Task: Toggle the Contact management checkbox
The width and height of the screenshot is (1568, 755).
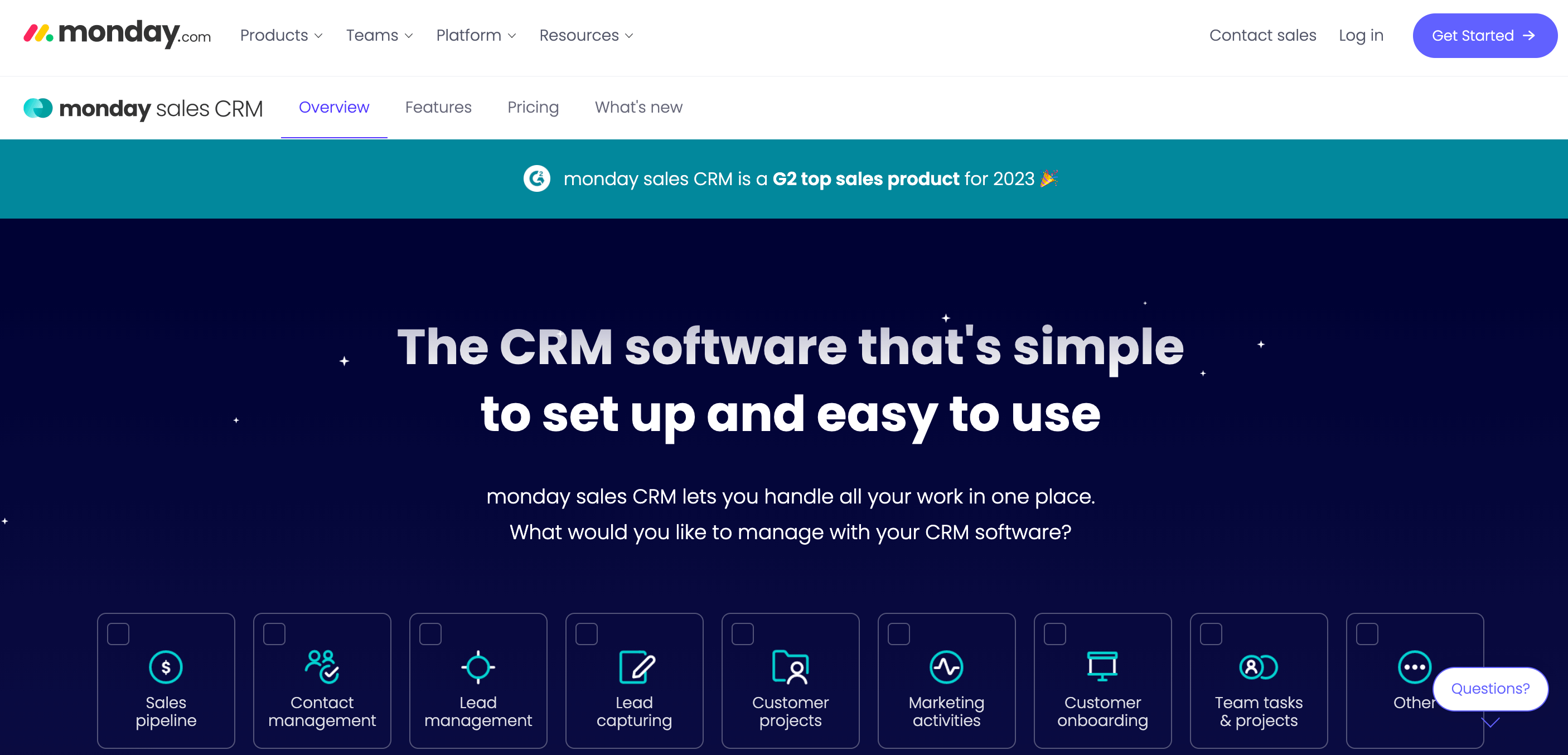Action: point(275,633)
